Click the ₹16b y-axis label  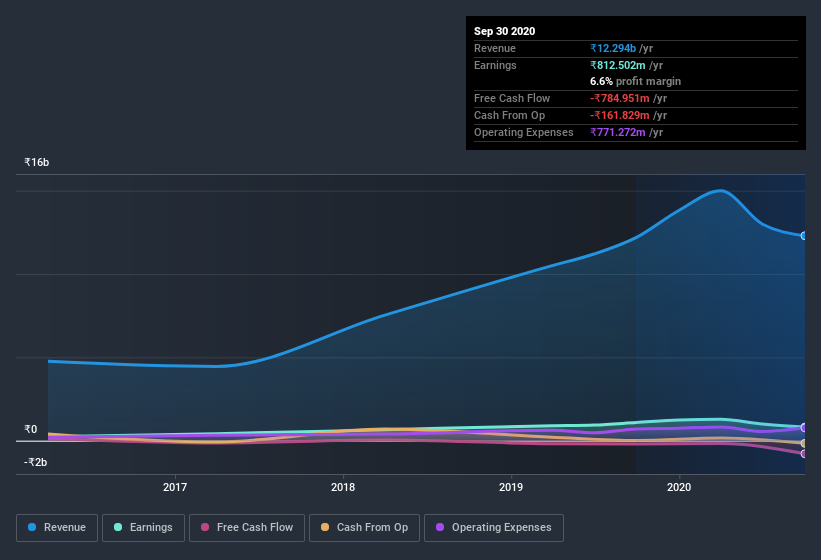(37, 162)
